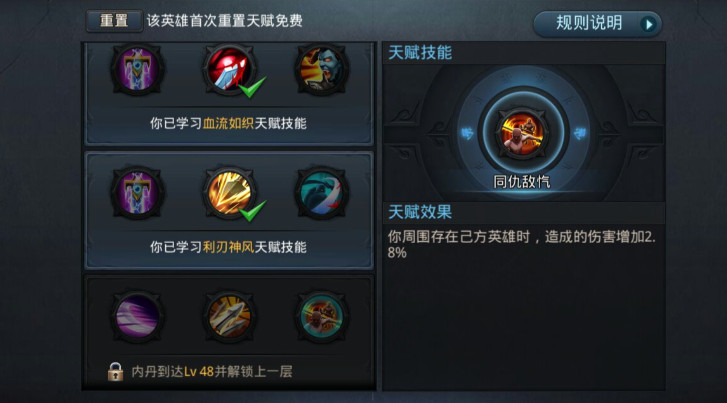Tap the locked teal warrior talent icon

[x=321, y=316]
